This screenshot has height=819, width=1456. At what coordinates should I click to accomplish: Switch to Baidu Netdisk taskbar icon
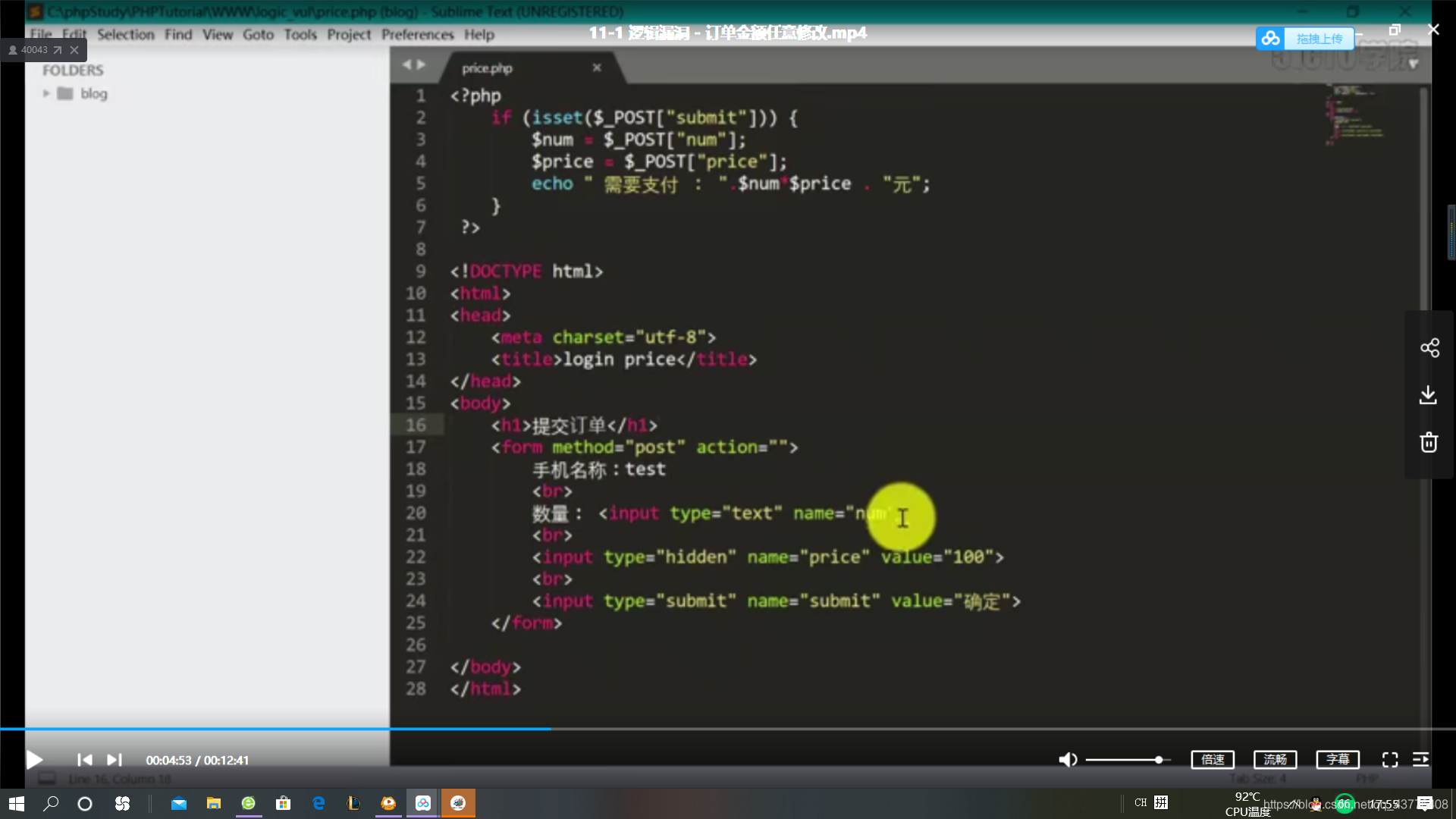tap(423, 803)
